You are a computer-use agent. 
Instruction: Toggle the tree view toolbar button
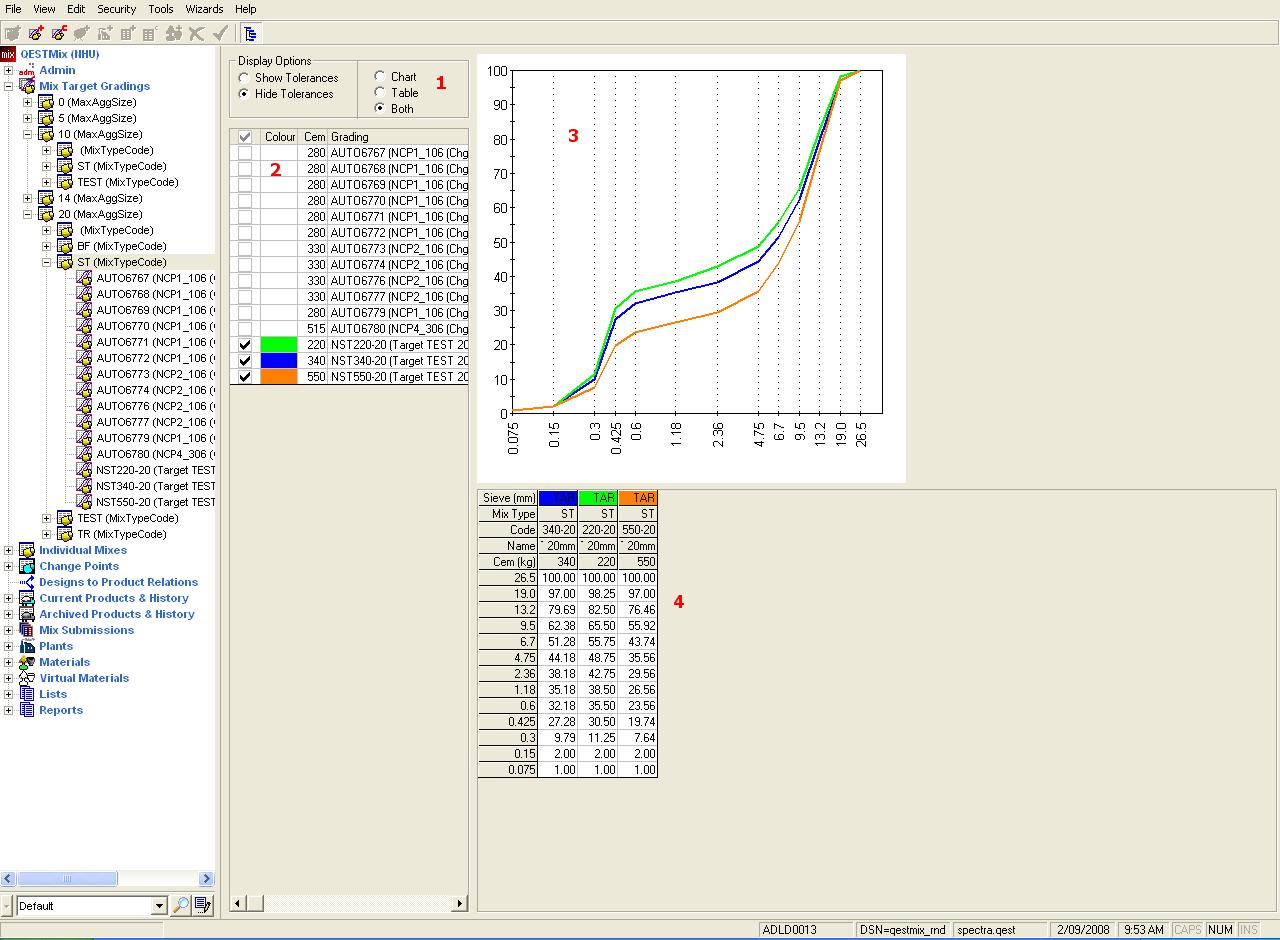pyautogui.click(x=250, y=33)
